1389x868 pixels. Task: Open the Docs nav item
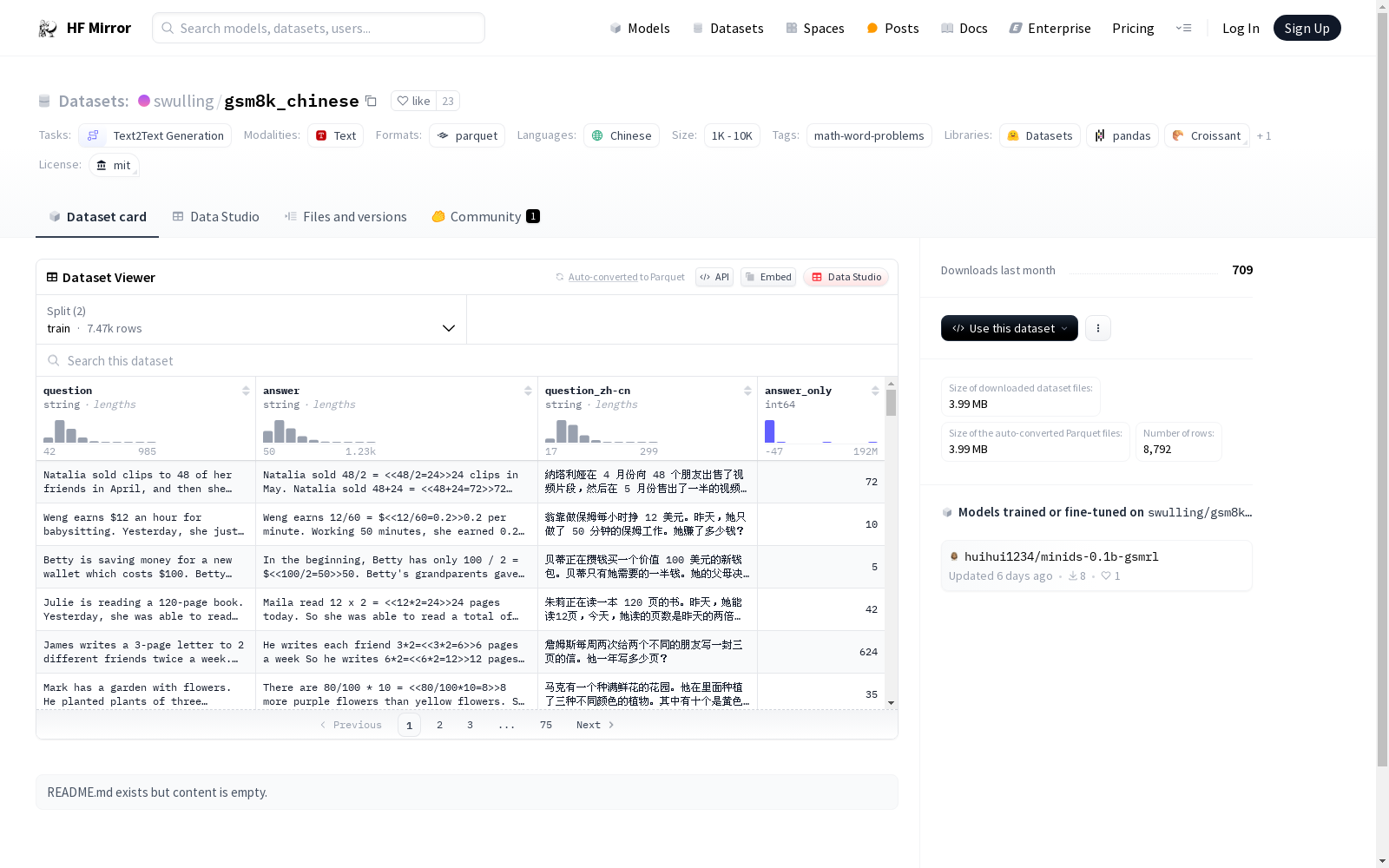964,28
